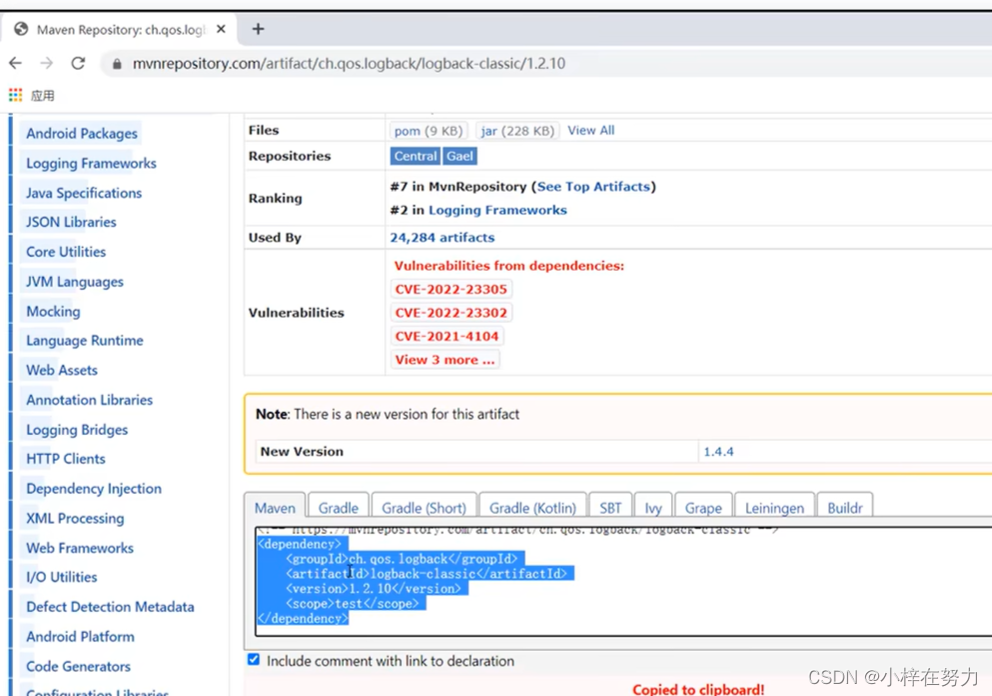Image resolution: width=992 pixels, height=696 pixels.
Task: Close the Maven Repository browser tab
Action: [x=221, y=29]
